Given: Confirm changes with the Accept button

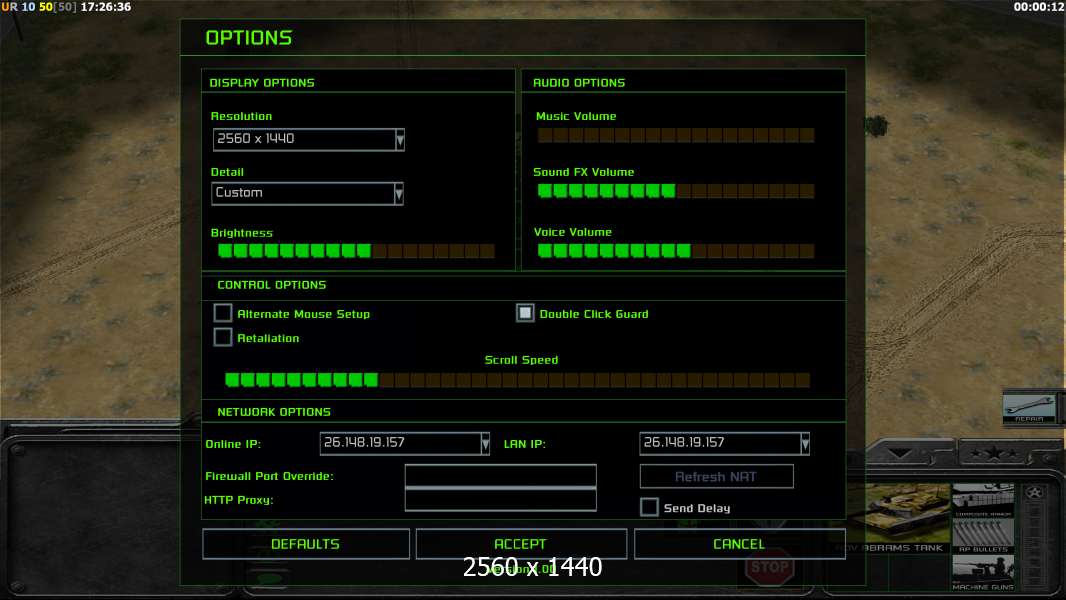Looking at the screenshot, I should 521,544.
